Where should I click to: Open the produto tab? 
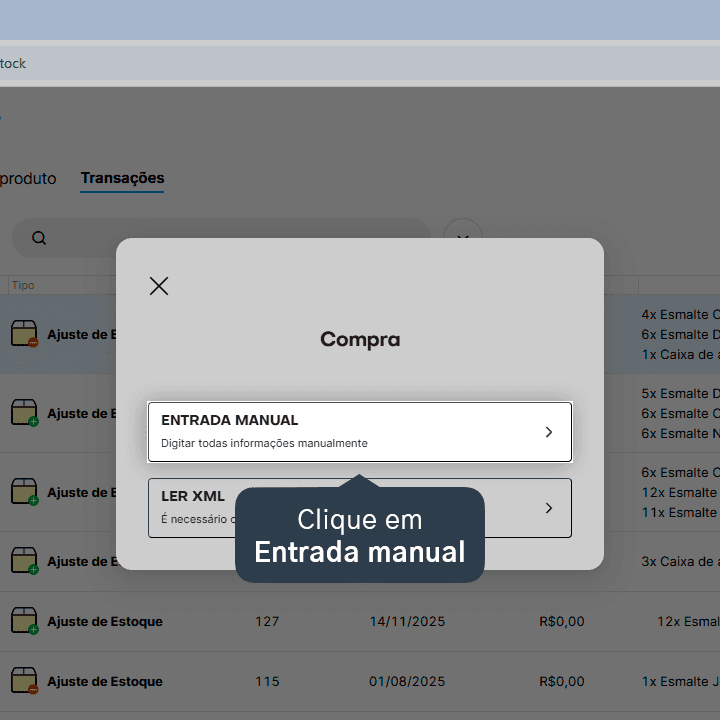(28, 179)
